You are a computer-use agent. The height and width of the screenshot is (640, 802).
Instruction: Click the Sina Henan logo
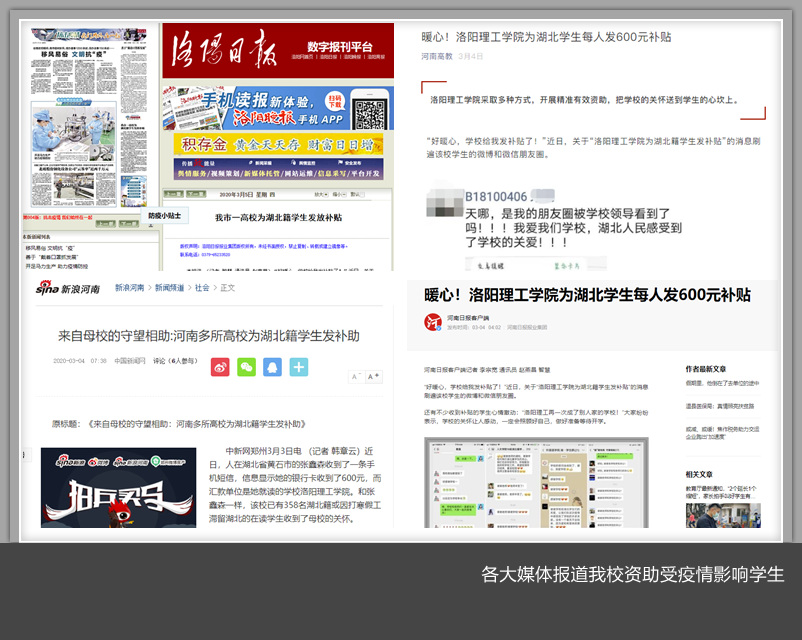pos(67,288)
